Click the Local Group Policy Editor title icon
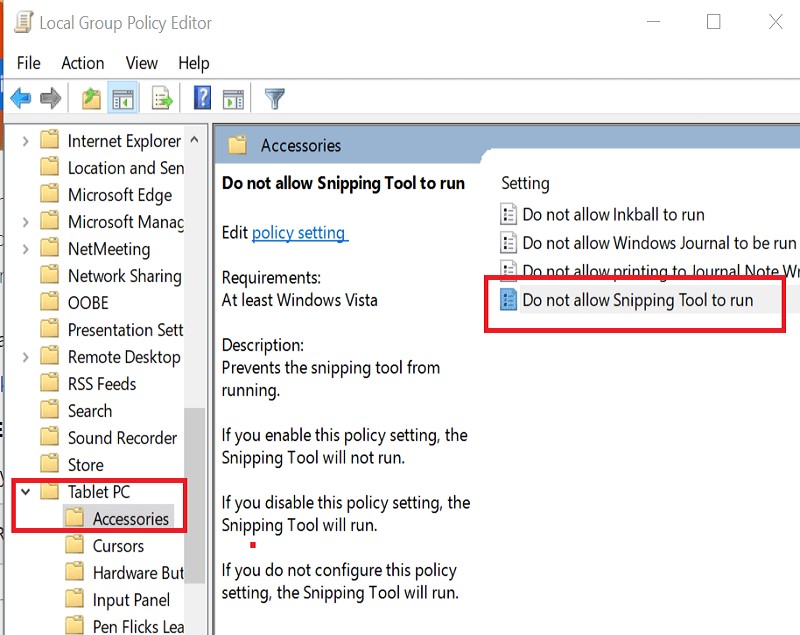Screen dimensions: 800x635 23,22
